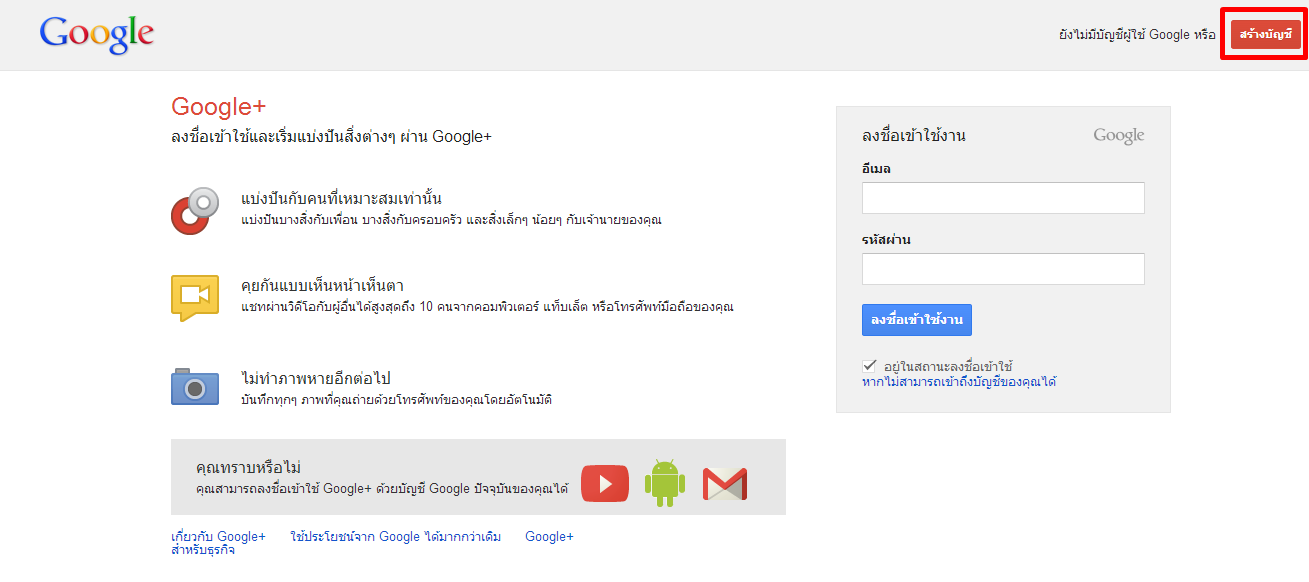Open ใช้ประโยชน์จาก Google link

(395, 537)
